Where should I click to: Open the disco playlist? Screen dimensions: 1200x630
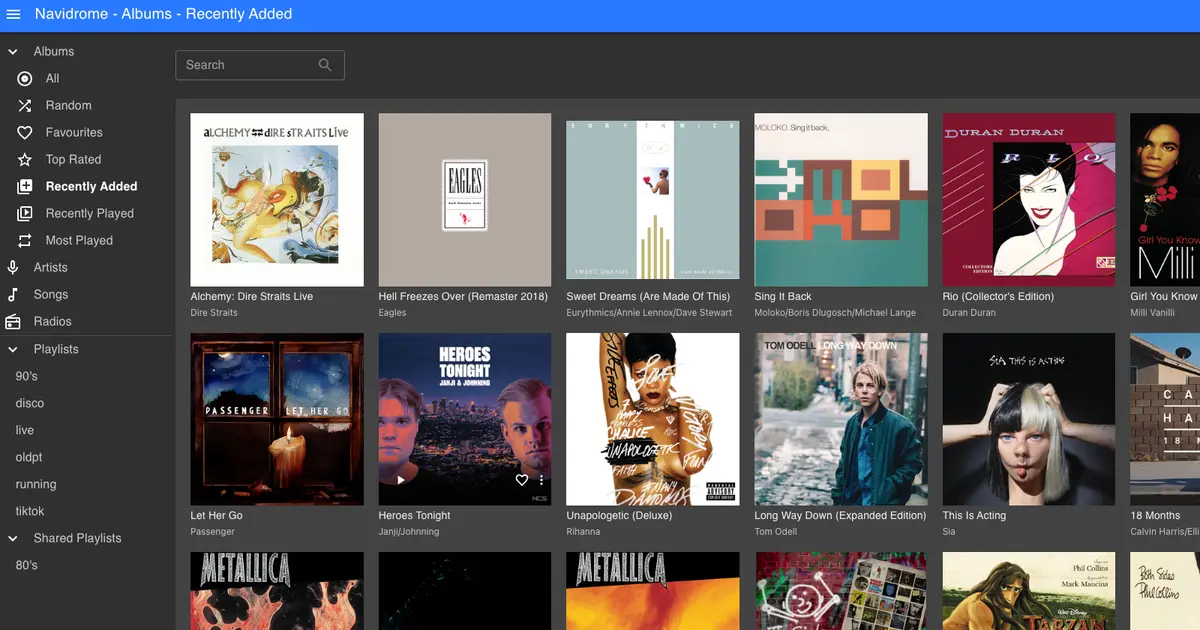[30, 404]
